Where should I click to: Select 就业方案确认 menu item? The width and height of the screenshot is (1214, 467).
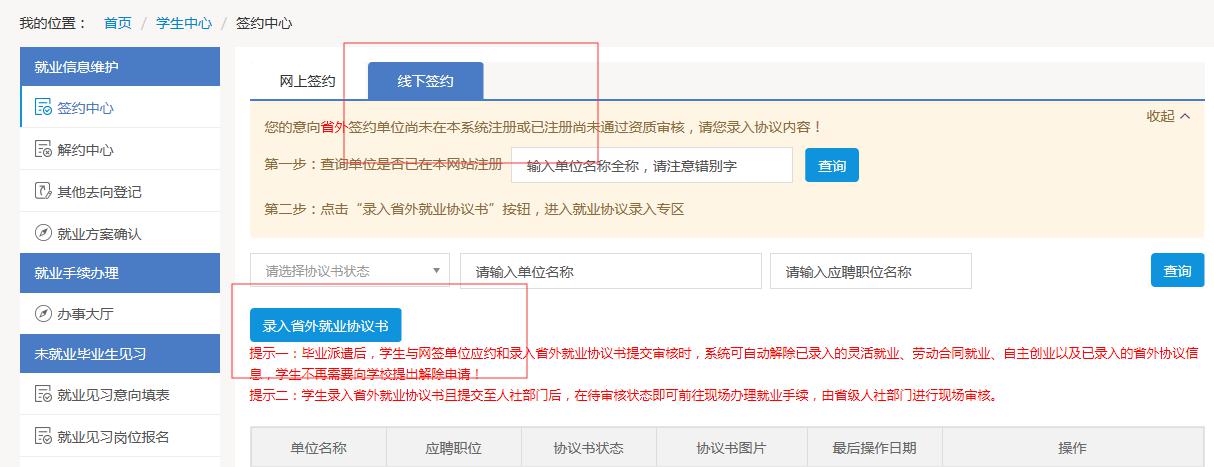point(120,233)
